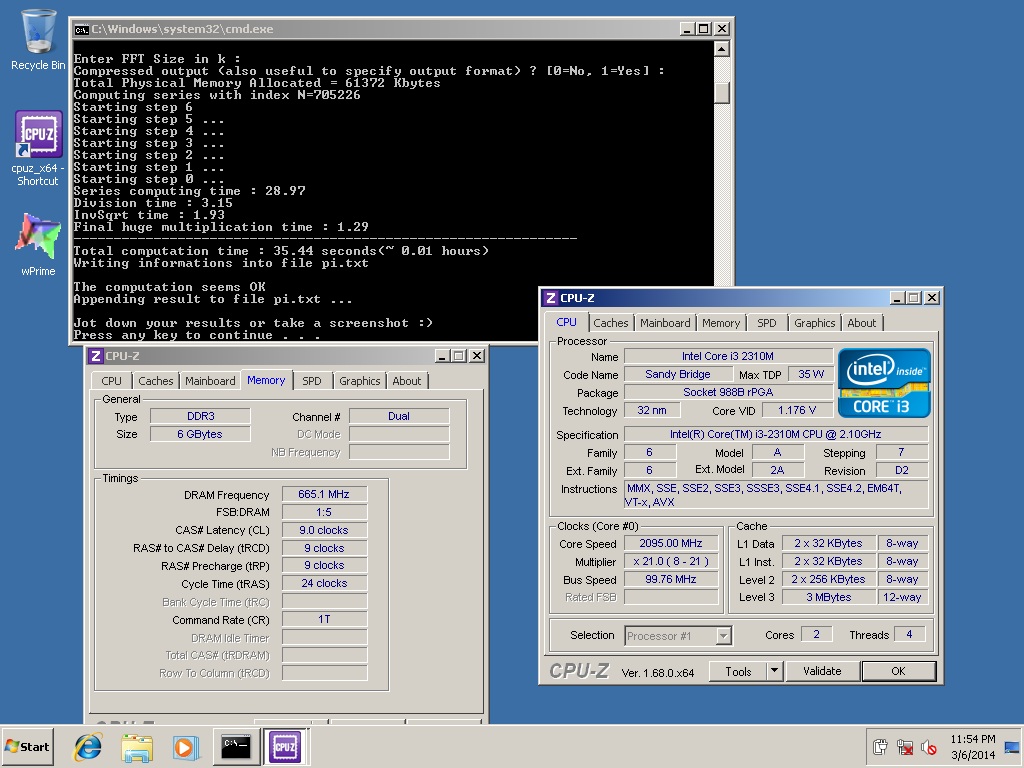Click the Z icon in the front CPU-Z title bar
Image resolution: width=1024 pixels, height=768 pixels.
(x=551, y=298)
